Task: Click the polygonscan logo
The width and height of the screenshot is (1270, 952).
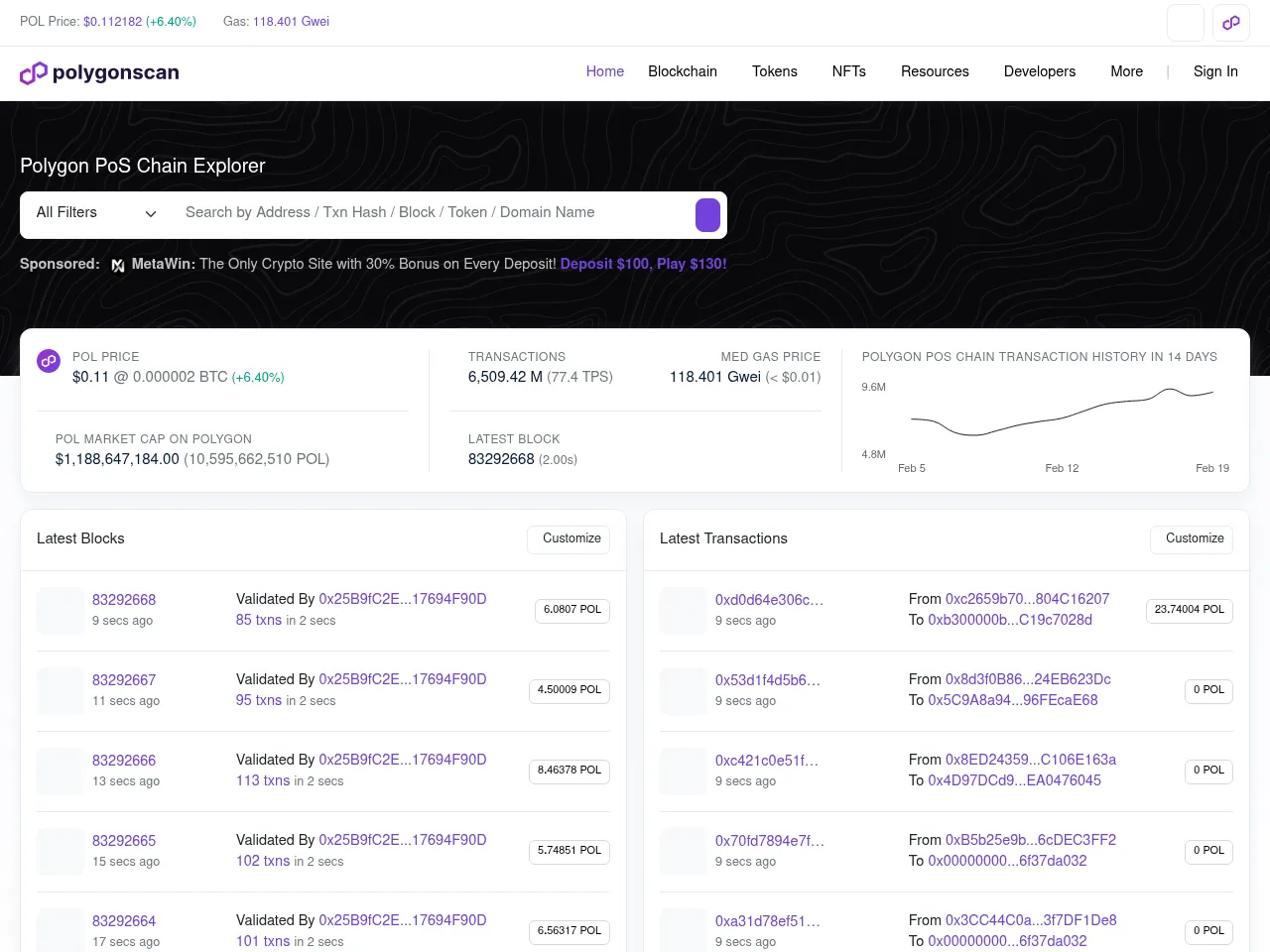Action: pos(99,72)
